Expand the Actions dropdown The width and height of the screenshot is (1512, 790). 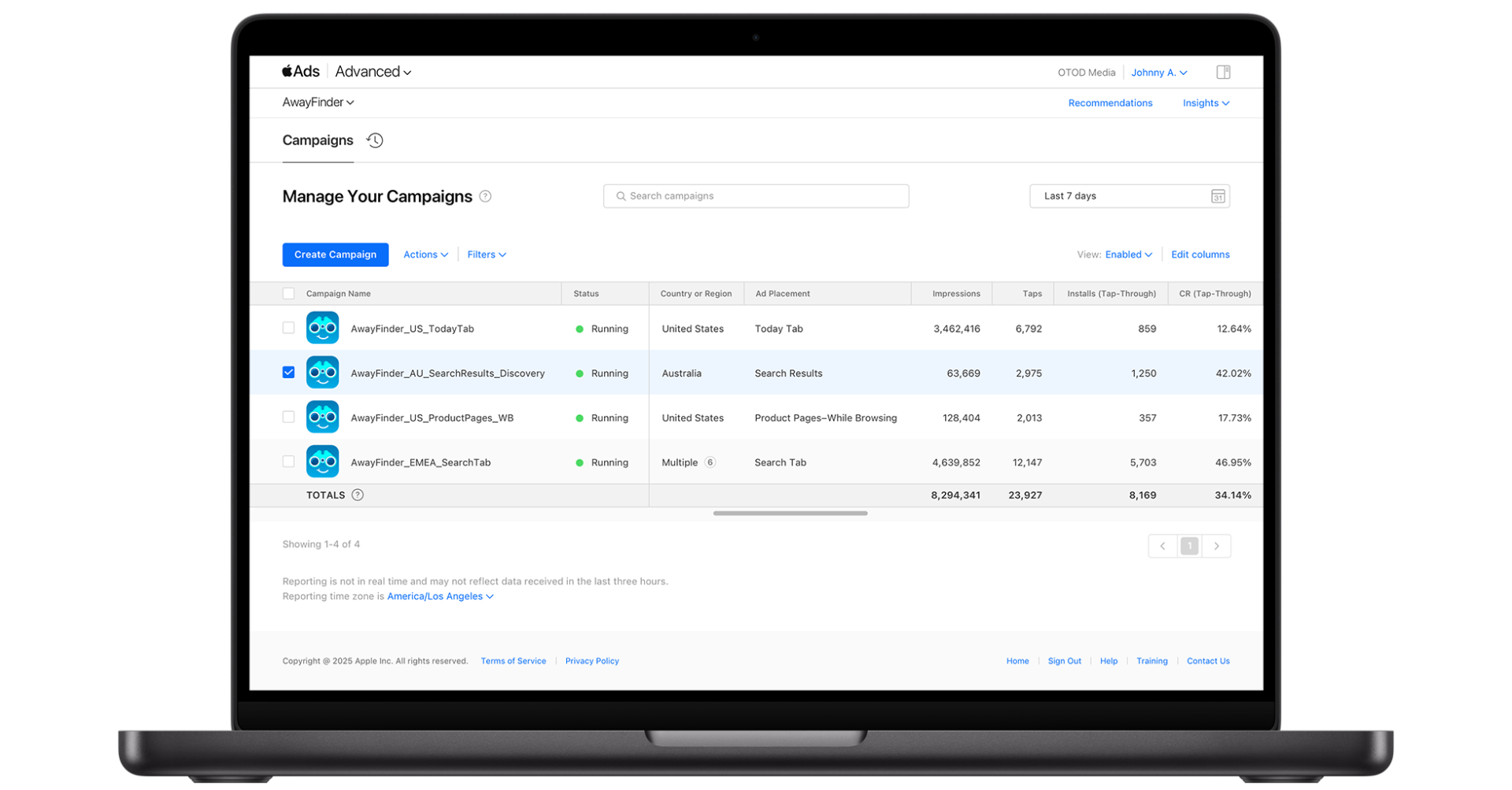pos(425,254)
